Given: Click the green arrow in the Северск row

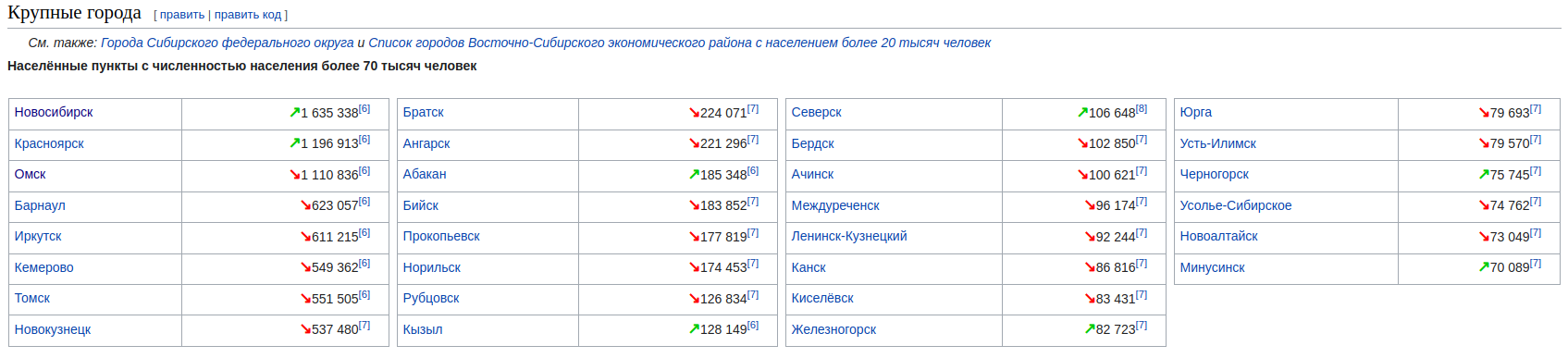Looking at the screenshot, I should point(1082,113).
